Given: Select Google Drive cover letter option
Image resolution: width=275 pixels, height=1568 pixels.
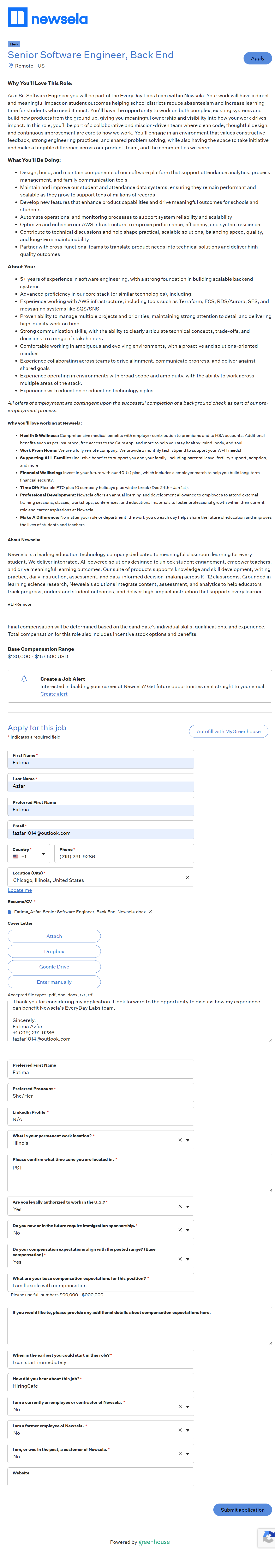Looking at the screenshot, I should point(54,967).
